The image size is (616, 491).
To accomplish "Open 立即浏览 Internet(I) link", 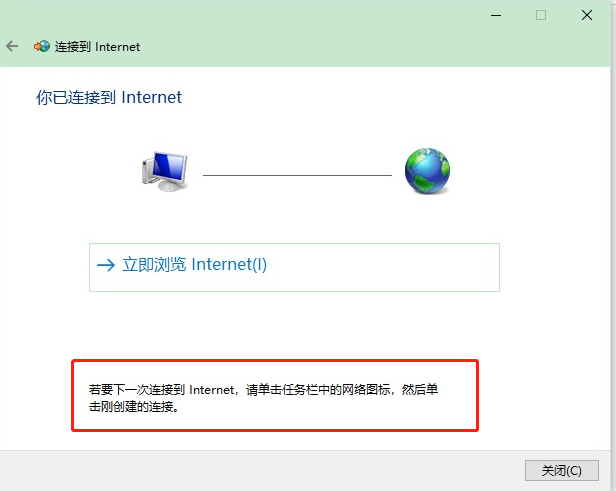I will [195, 264].
